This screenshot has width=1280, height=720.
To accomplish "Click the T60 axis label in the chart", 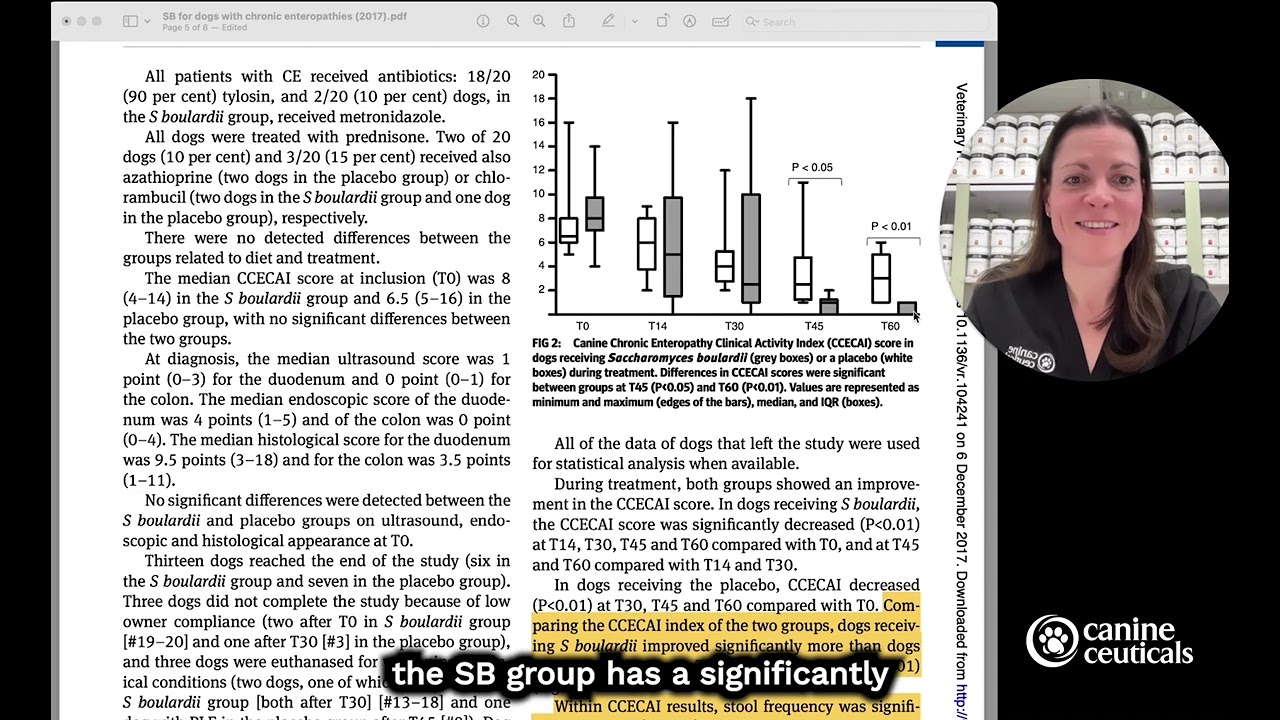I will [x=890, y=326].
